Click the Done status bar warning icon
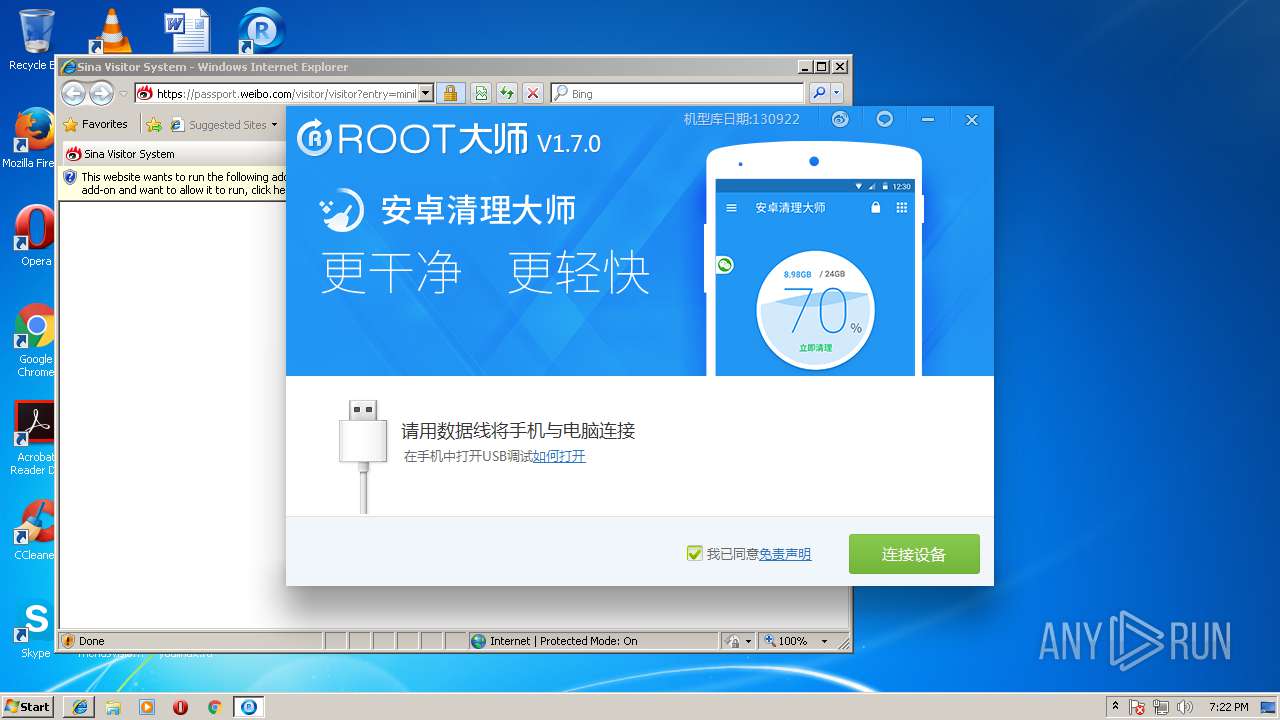Screen dimensions: 1280x720 68,641
